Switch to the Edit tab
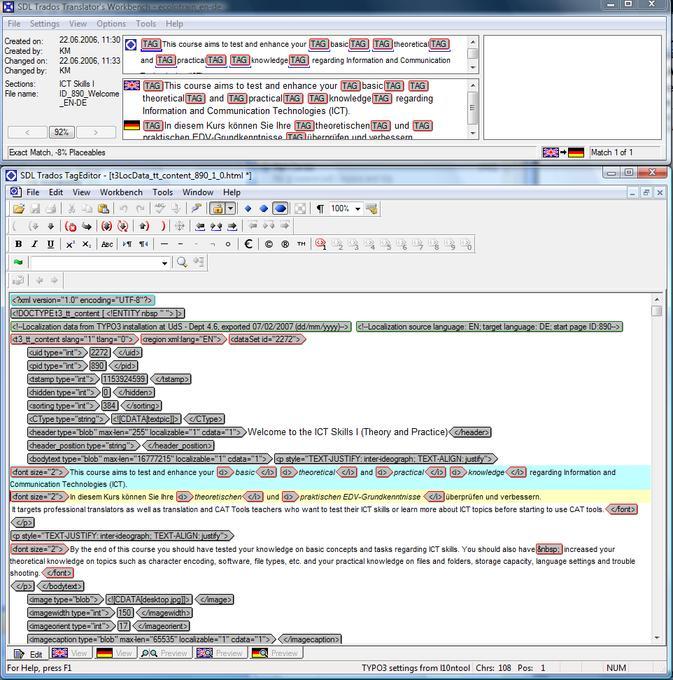Screen dimensions: 673x680 [28, 654]
